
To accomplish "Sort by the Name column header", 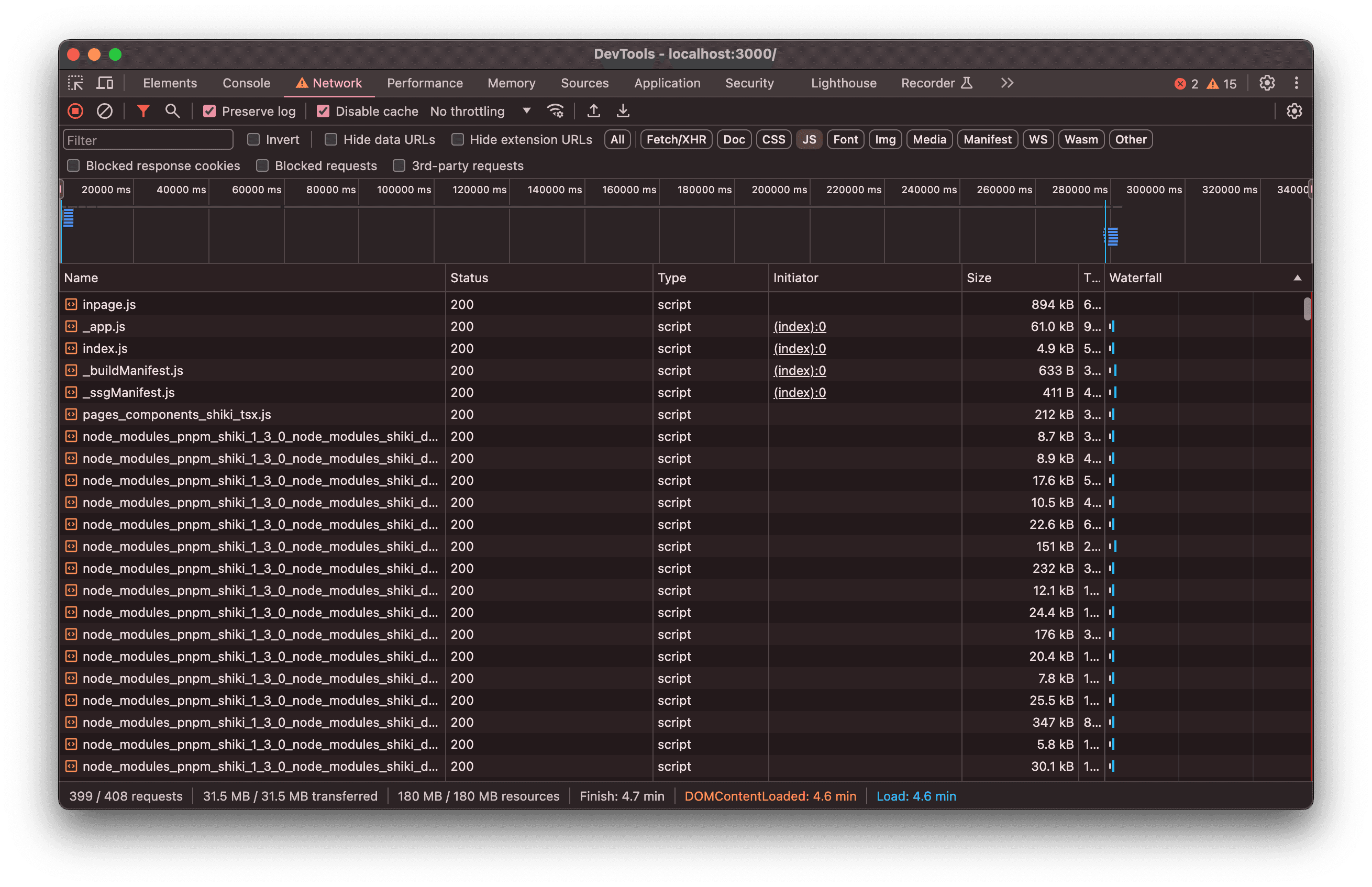I will click(x=252, y=278).
